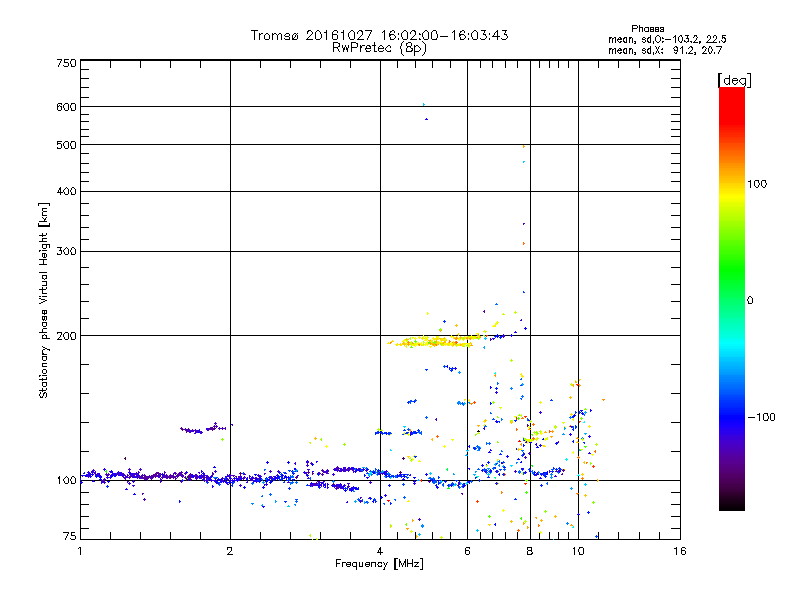Screen dimensions: 800x600
Task: Click the black bottom of the phase colorbar
Action: click(732, 504)
